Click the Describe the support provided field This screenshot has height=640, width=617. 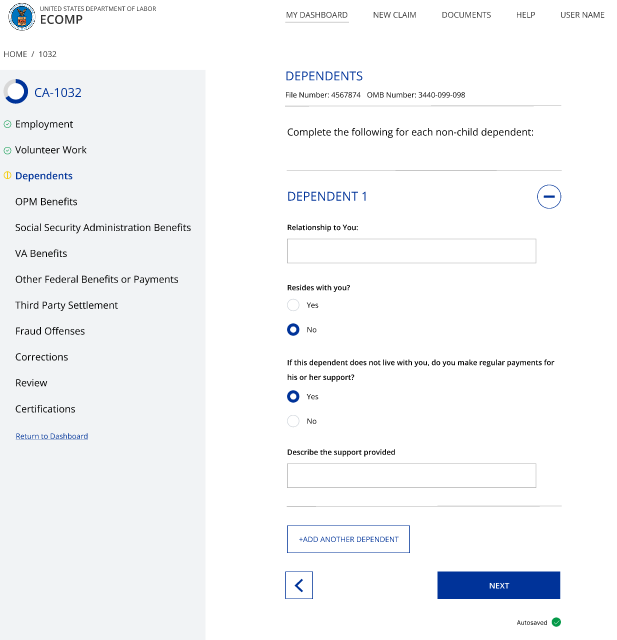[411, 476]
